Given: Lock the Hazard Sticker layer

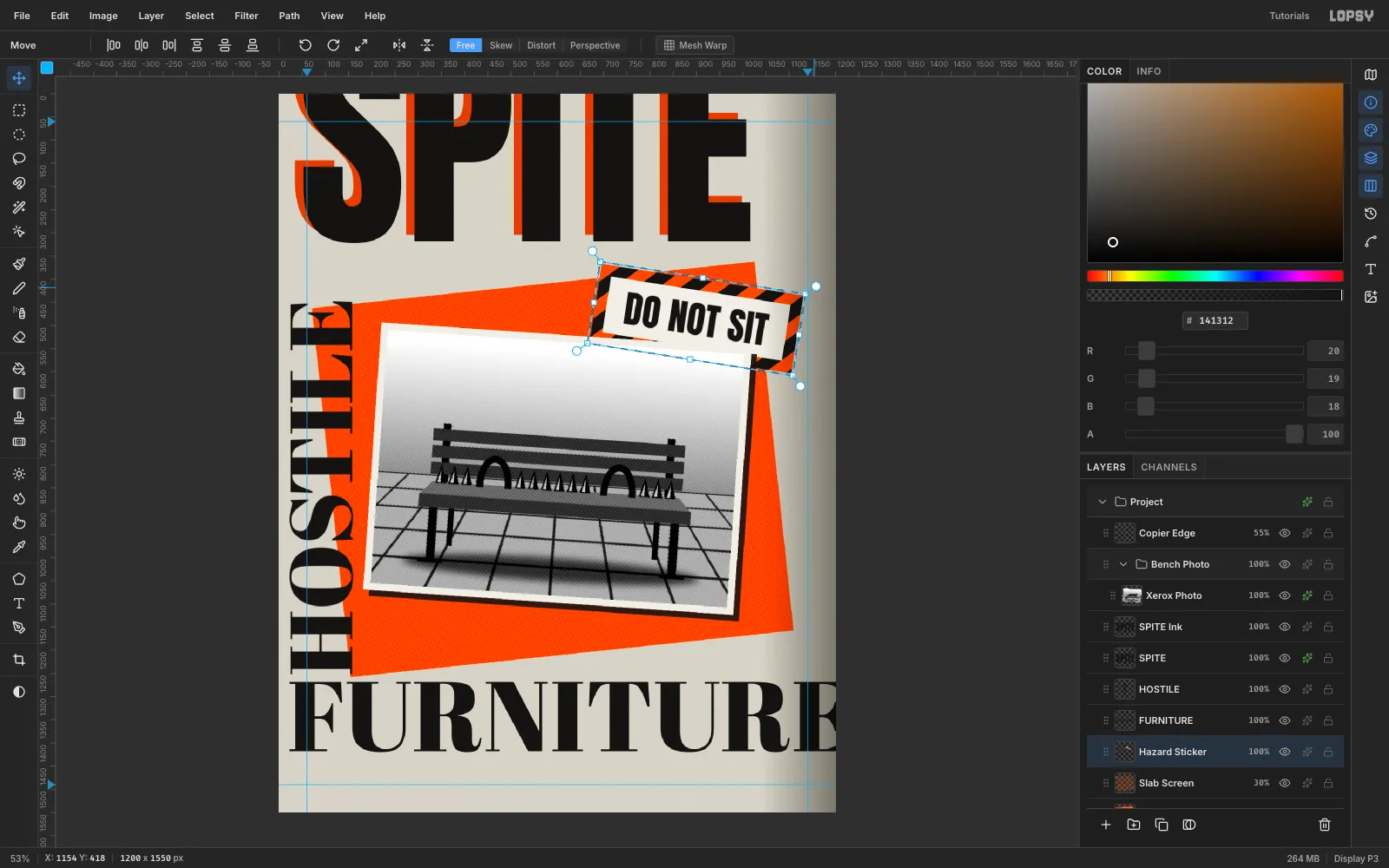Looking at the screenshot, I should pyautogui.click(x=1328, y=752).
